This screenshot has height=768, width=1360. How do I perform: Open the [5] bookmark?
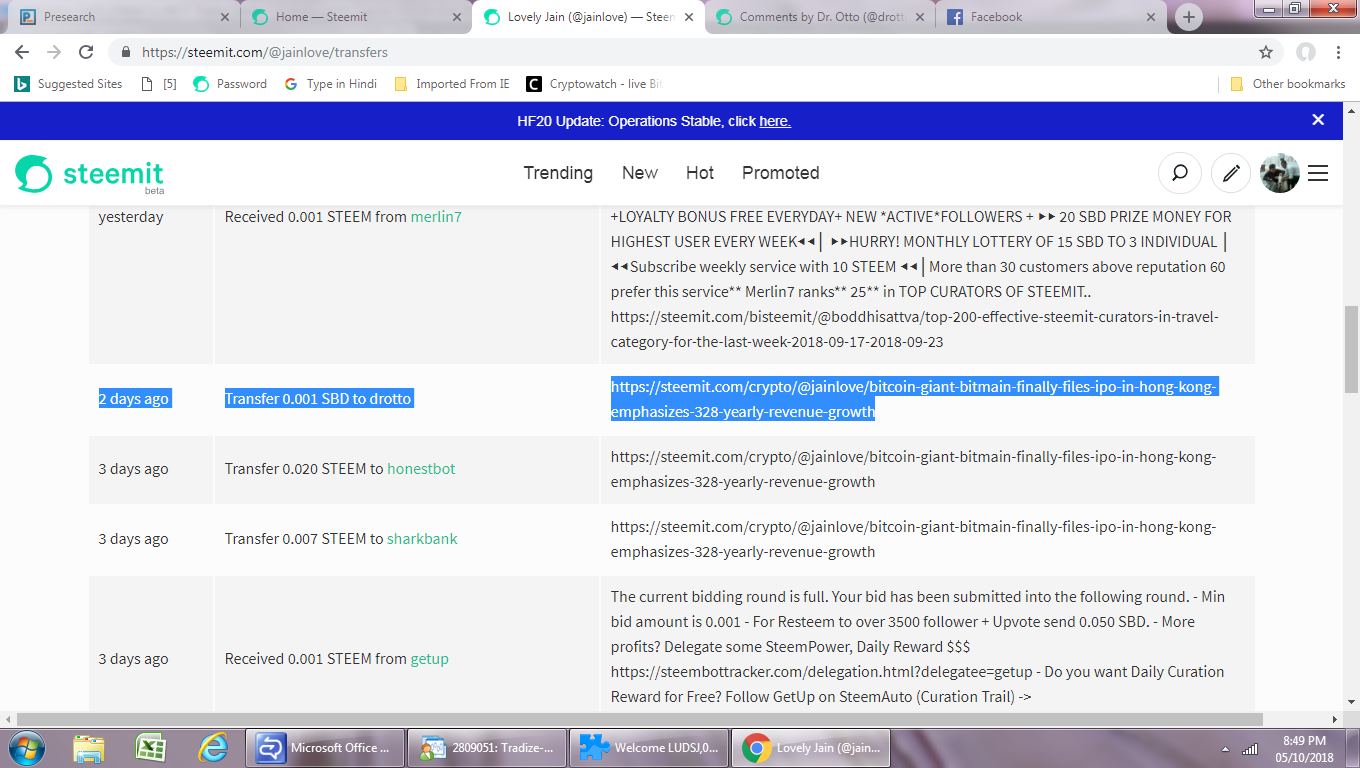[x=158, y=84]
